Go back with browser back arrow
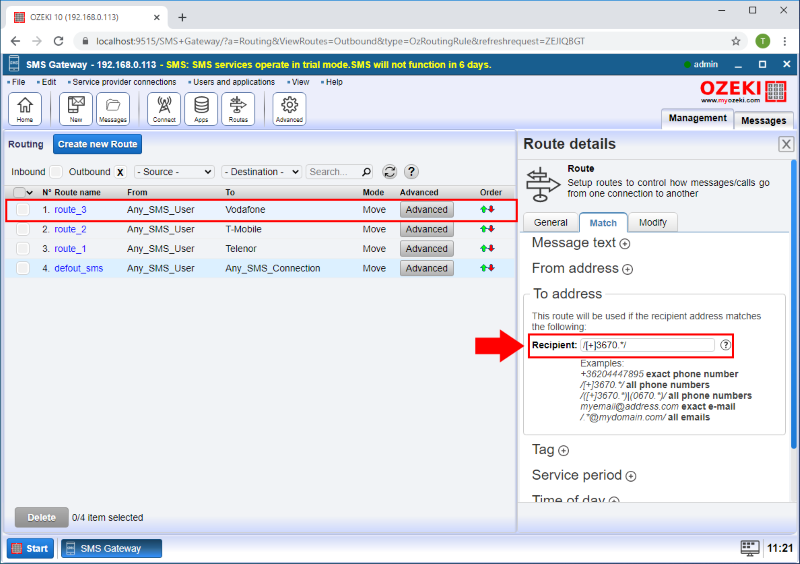800x564 pixels. [x=15, y=41]
